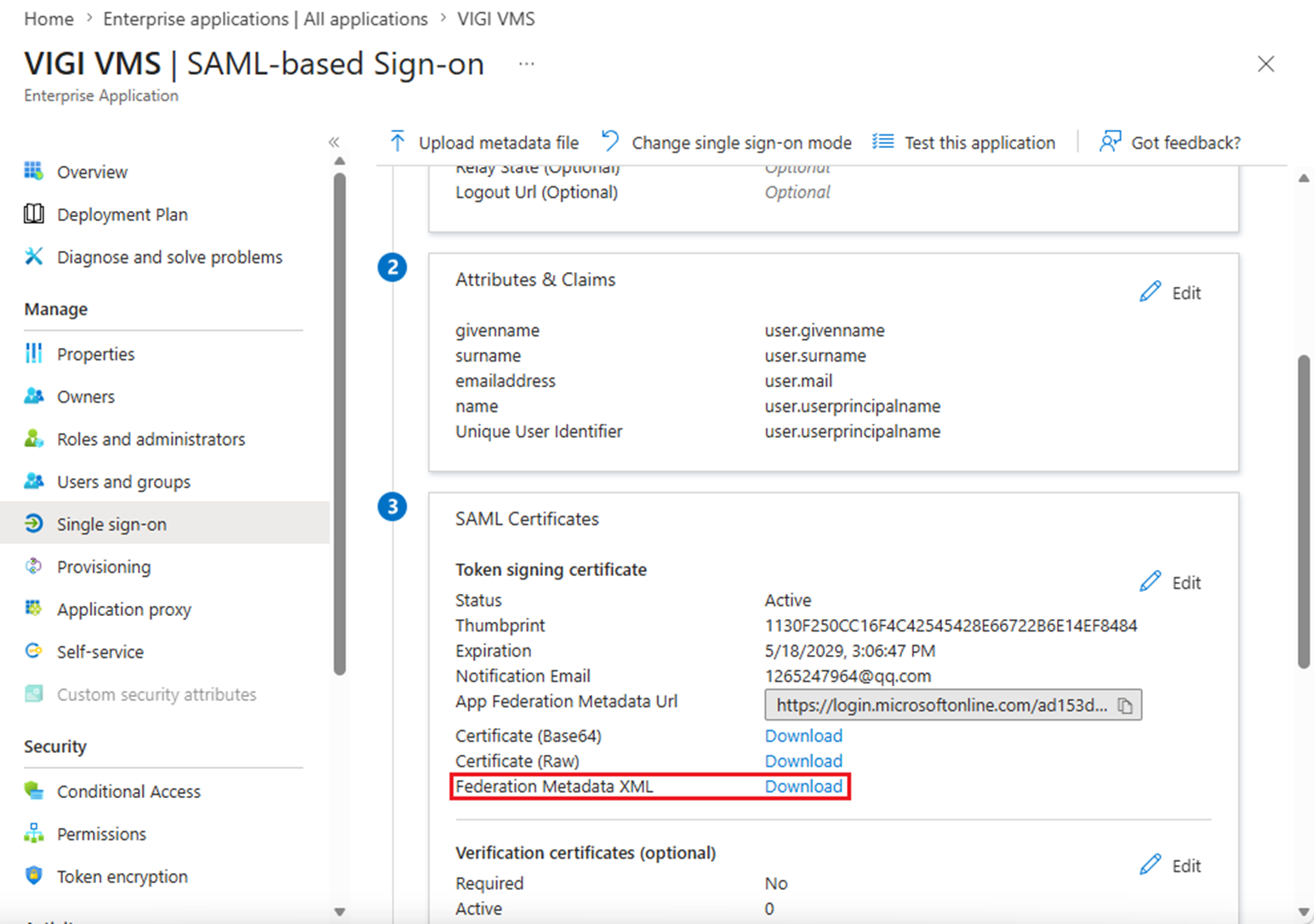Open the Permissions page

tap(101, 834)
